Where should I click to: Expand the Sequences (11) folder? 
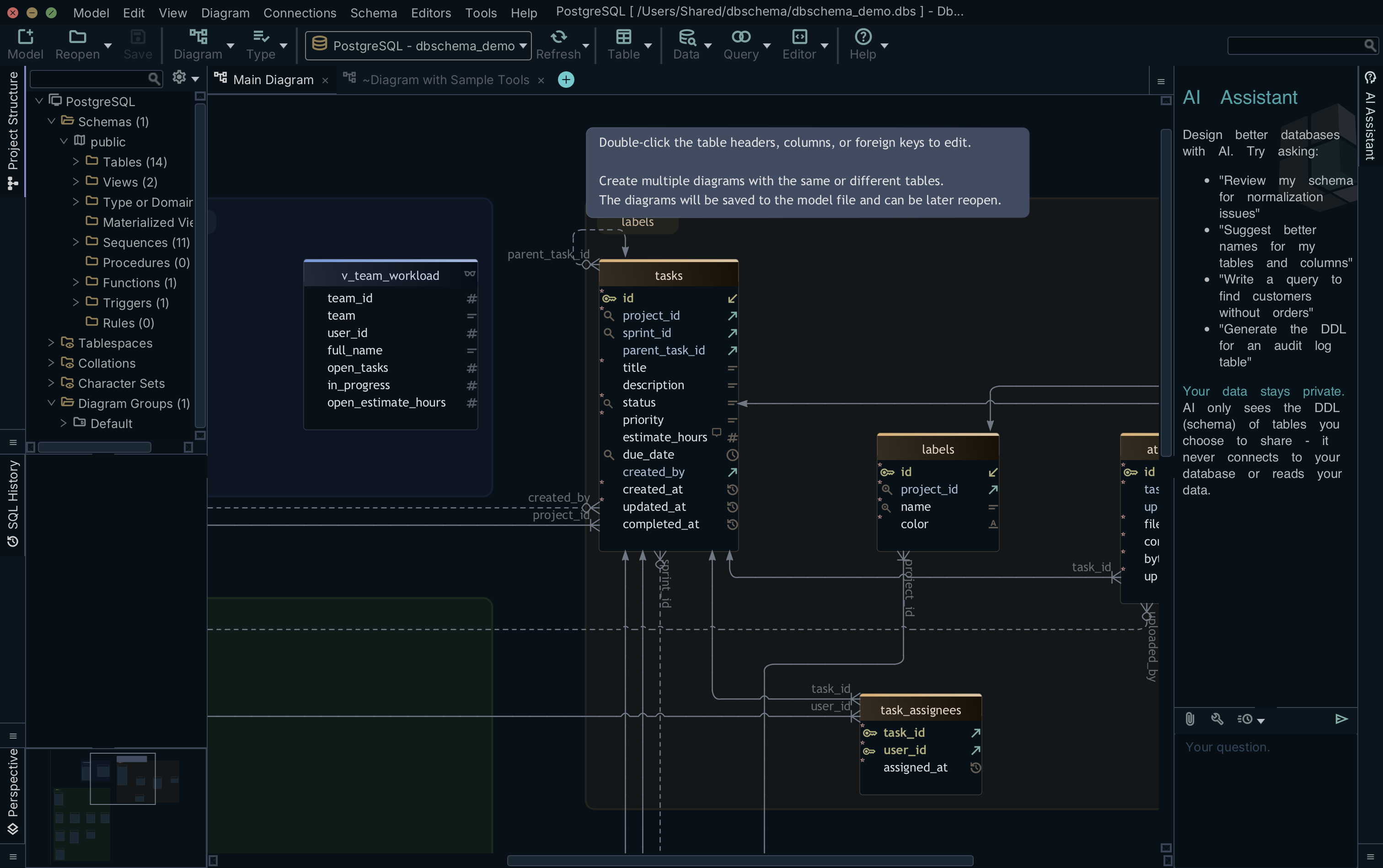click(76, 241)
